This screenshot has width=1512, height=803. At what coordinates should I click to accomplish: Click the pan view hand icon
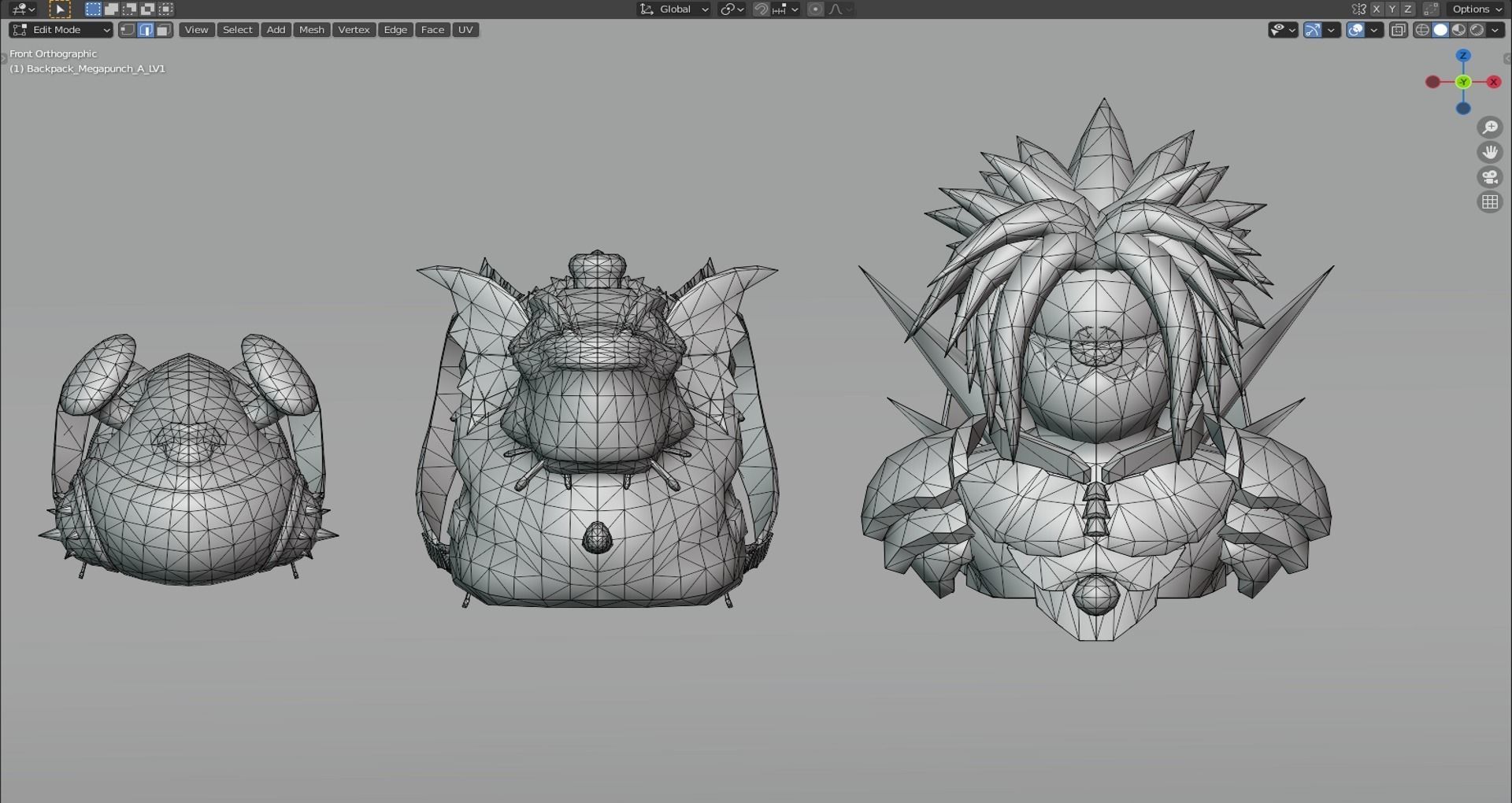1490,153
